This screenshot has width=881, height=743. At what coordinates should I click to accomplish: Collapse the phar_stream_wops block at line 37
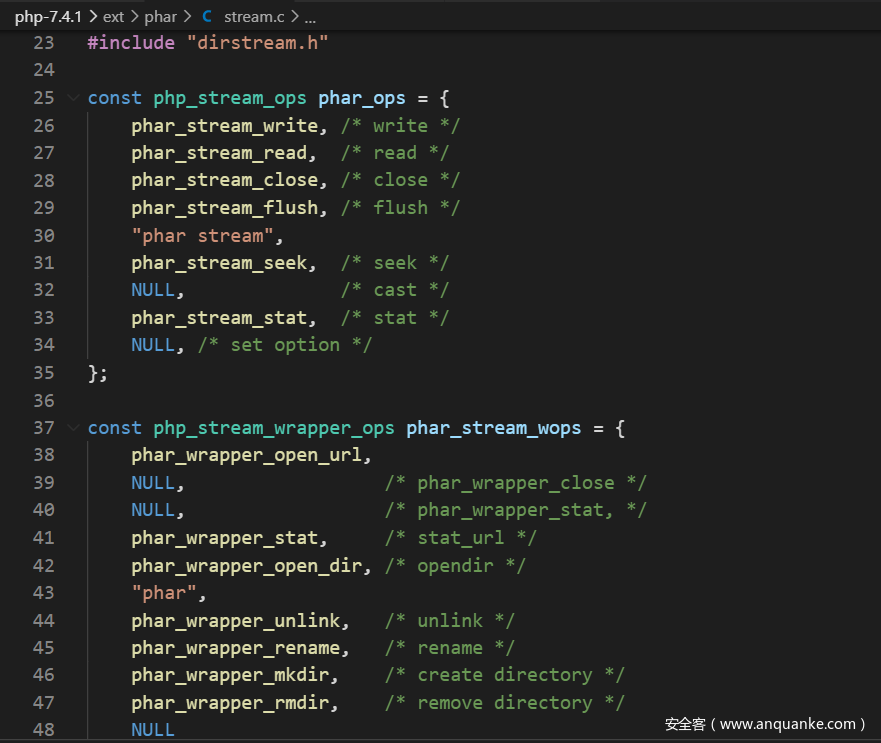click(73, 428)
